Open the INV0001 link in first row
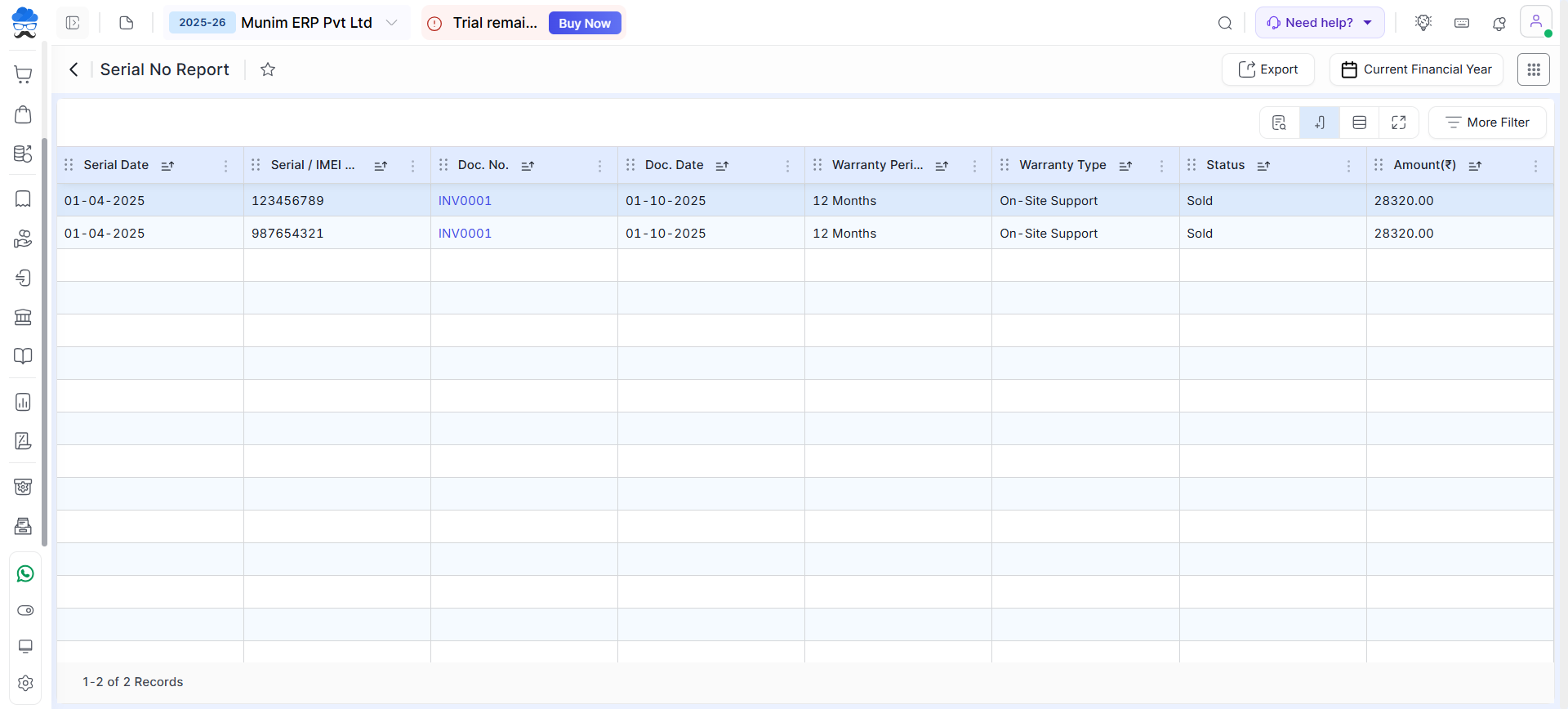The width and height of the screenshot is (1568, 709). click(465, 201)
